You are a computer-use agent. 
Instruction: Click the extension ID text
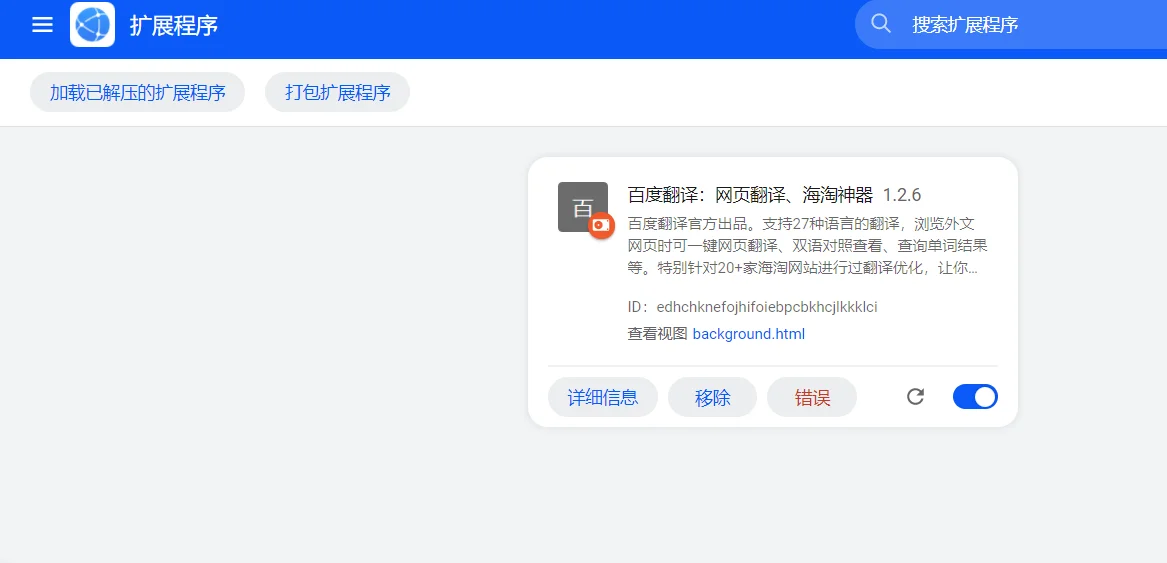click(752, 307)
